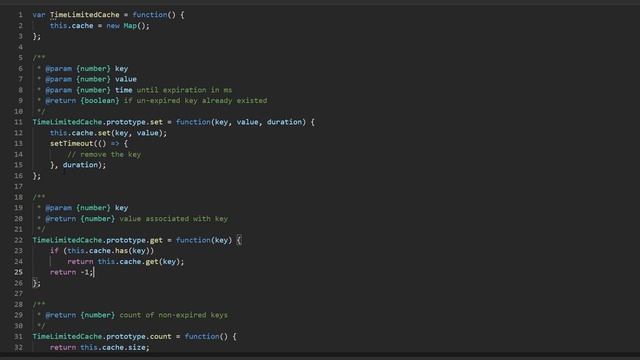Image resolution: width=640 pixels, height=360 pixels.
Task: Click 'TimeLimitedCache' identifier on line 1
Action: click(84, 15)
